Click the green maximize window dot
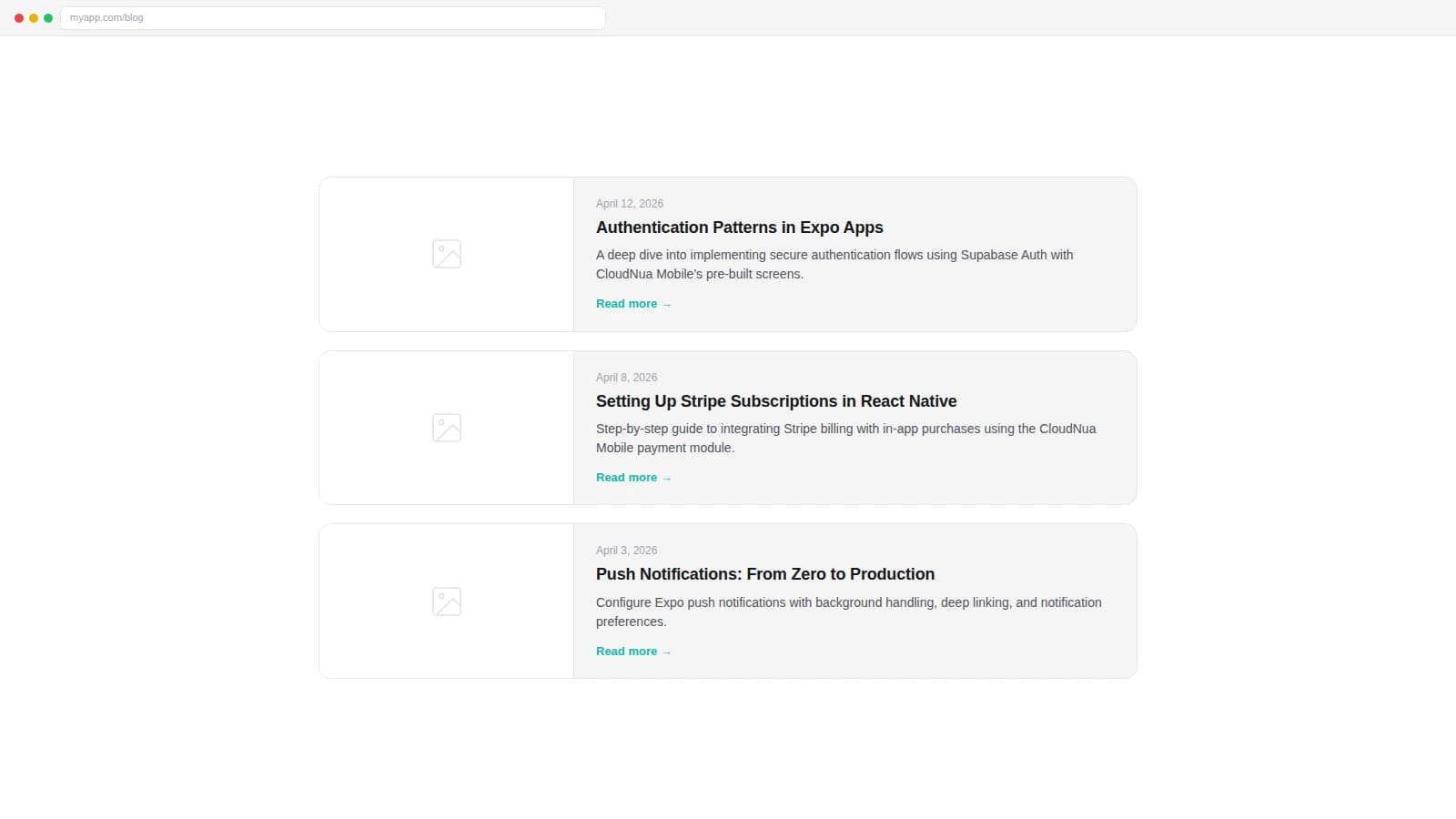 click(48, 18)
